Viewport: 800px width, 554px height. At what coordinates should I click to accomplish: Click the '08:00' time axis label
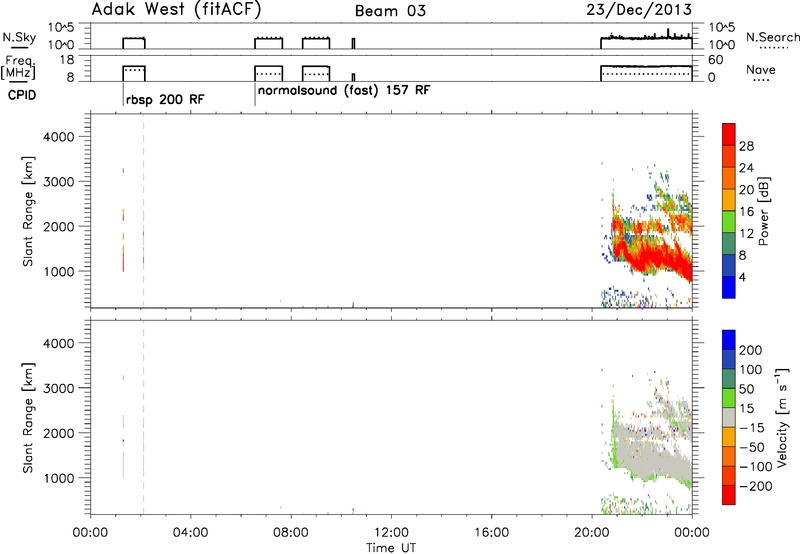pyautogui.click(x=291, y=533)
